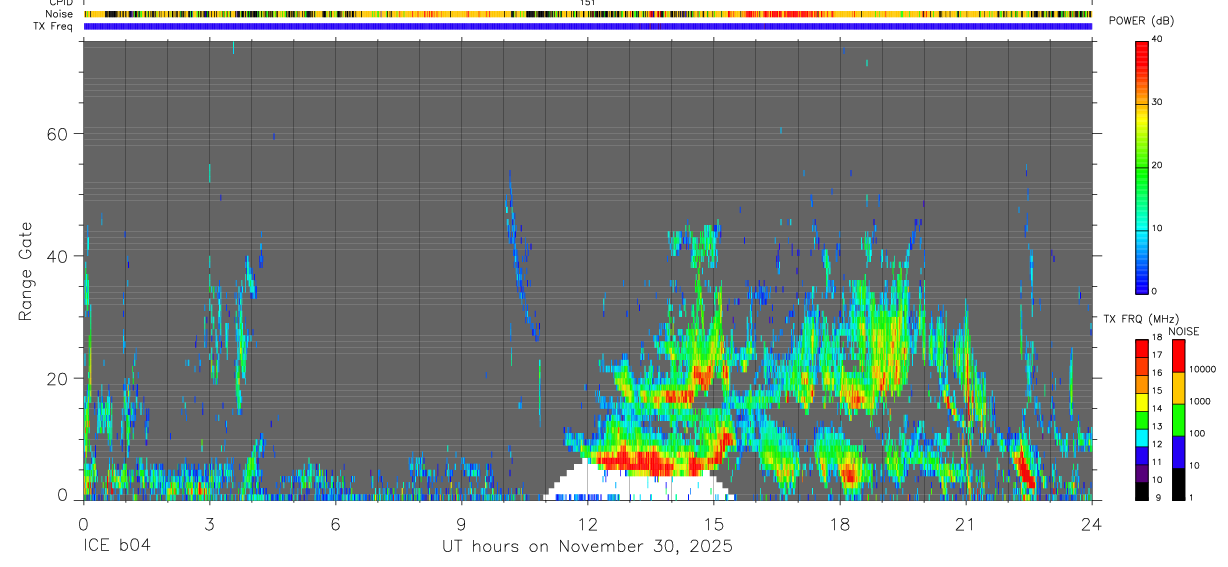The height and width of the screenshot is (567, 1228).
Task: Click the 12 hour mark on the time axis
Action: tap(588, 523)
